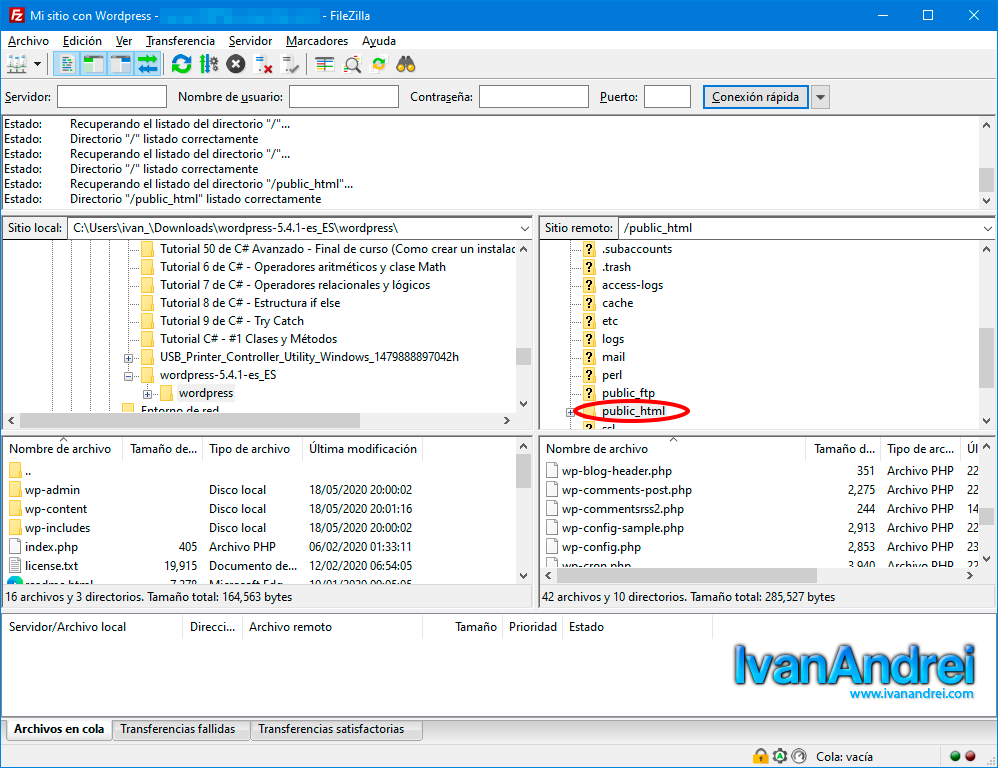Image resolution: width=998 pixels, height=768 pixels.
Task: Select the remote cache folder
Action: pyautogui.click(x=617, y=303)
